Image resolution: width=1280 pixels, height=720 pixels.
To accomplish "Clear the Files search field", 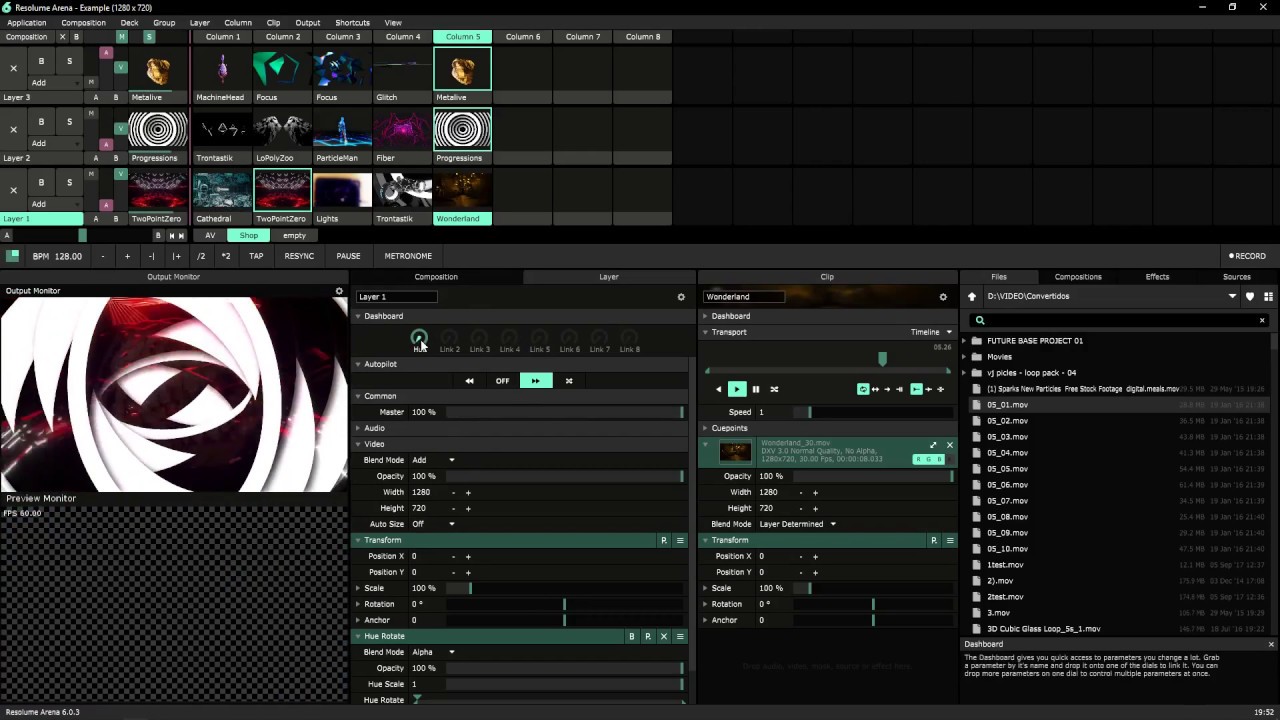I will [1262, 321].
